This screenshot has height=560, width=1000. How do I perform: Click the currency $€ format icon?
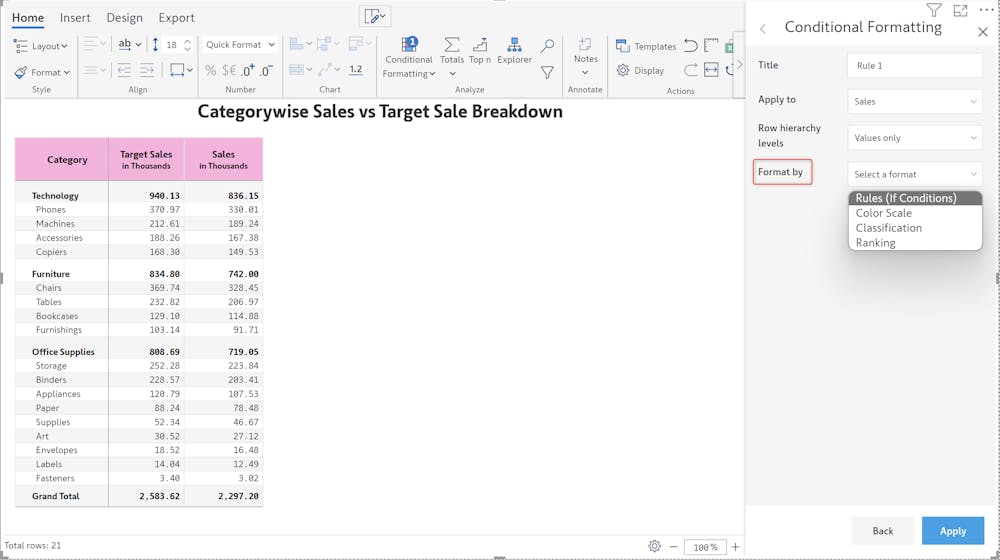coord(229,71)
